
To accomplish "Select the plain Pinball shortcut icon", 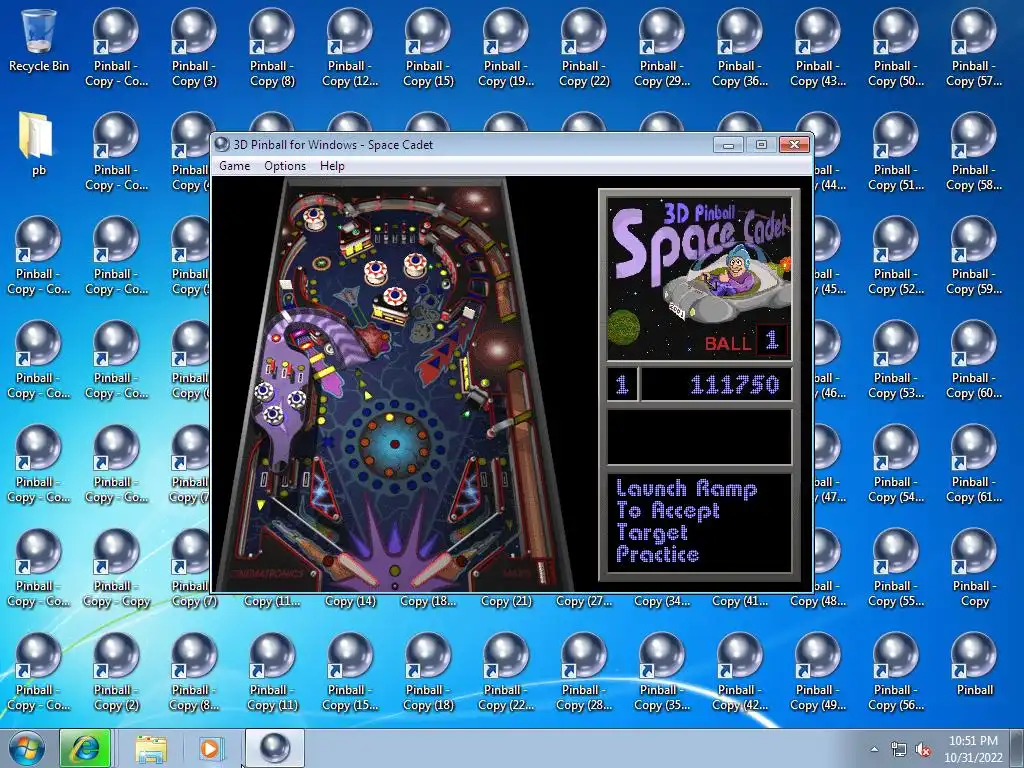I will pyautogui.click(x=974, y=664).
